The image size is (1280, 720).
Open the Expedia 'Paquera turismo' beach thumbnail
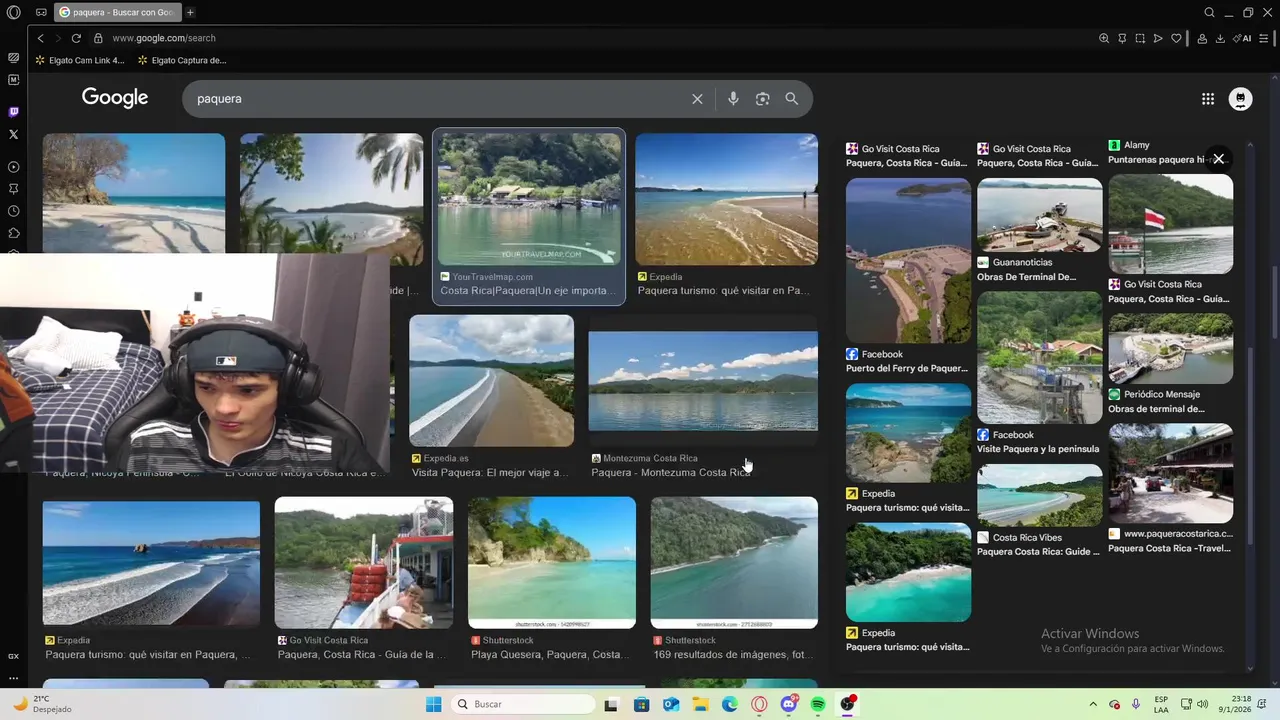pyautogui.click(x=726, y=199)
